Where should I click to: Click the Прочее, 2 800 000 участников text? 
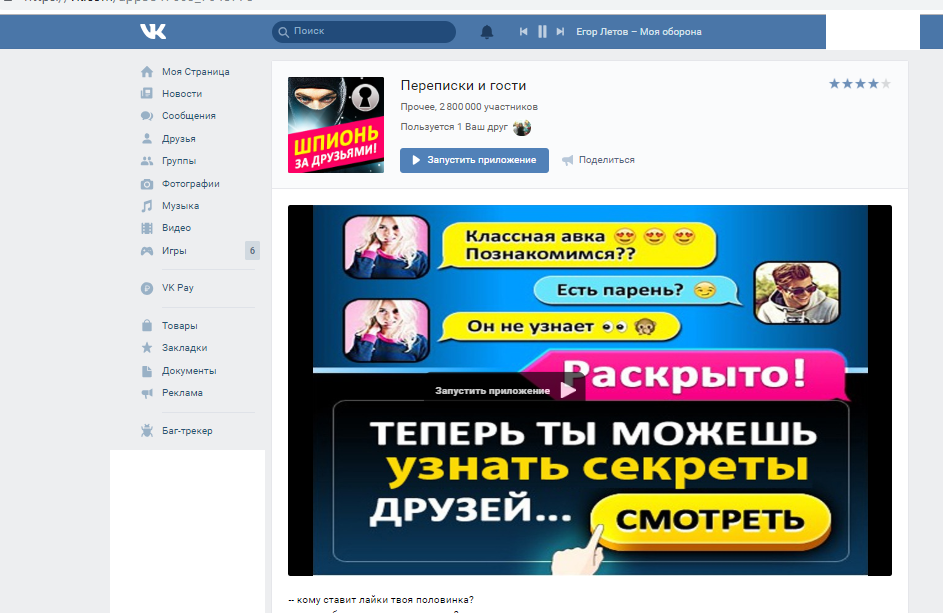click(x=469, y=106)
